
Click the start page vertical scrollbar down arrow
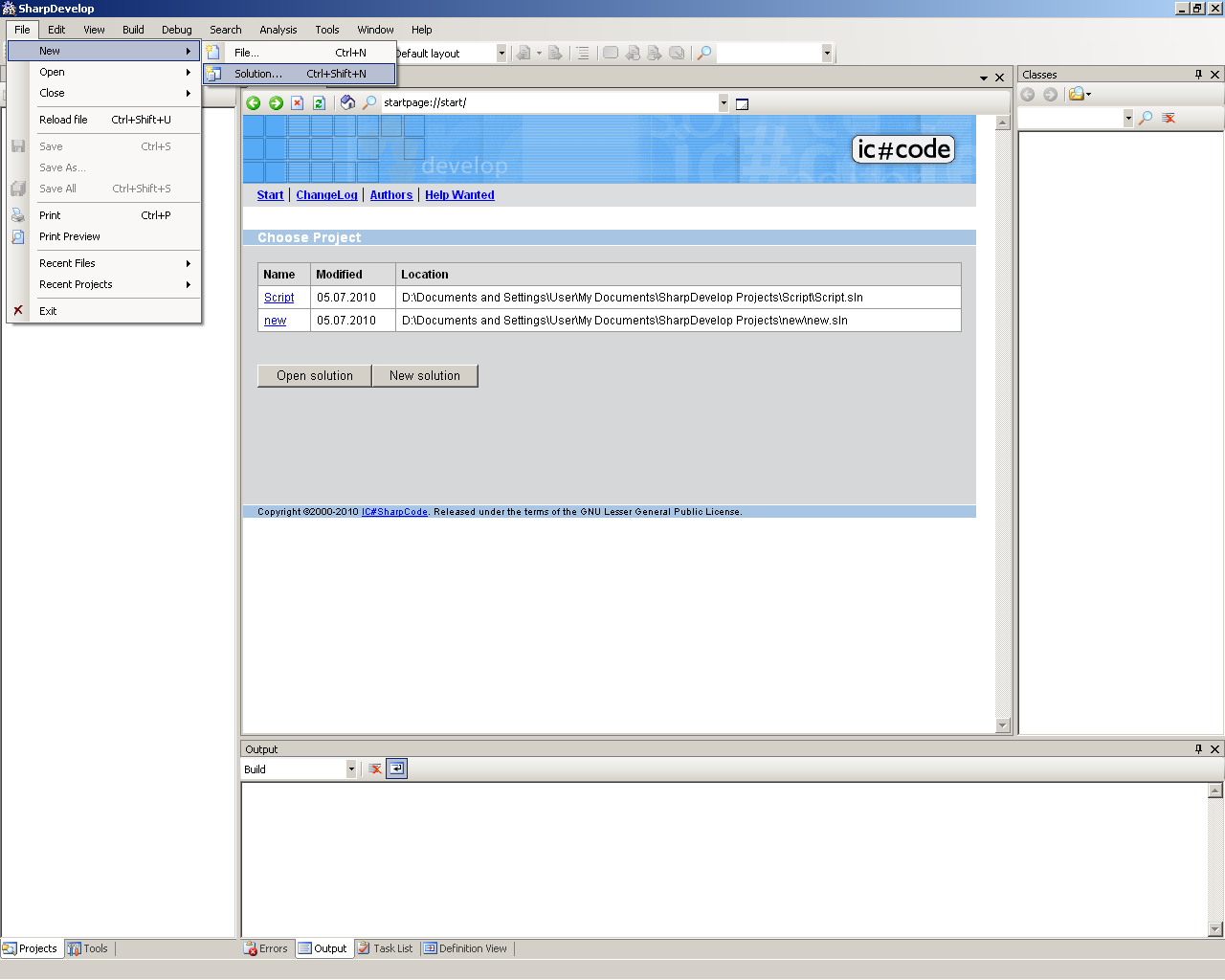pyautogui.click(x=1003, y=725)
